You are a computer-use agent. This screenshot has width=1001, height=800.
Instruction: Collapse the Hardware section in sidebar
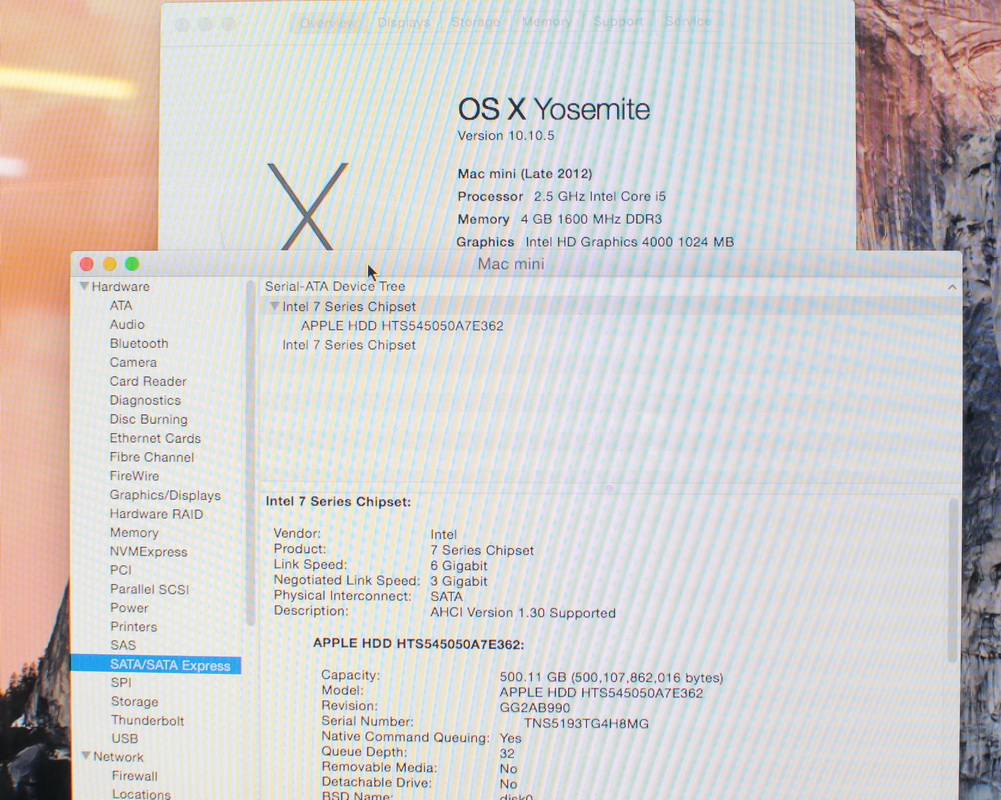[84, 286]
